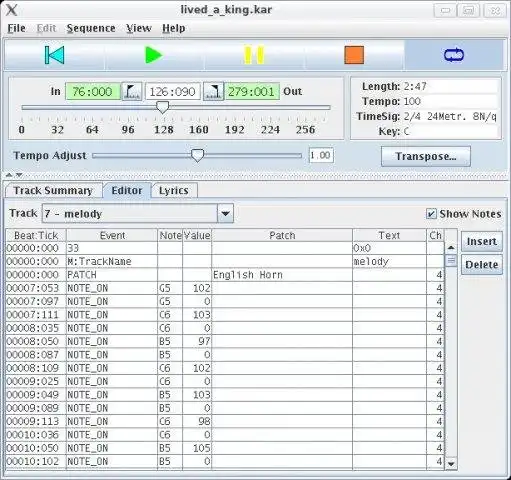Click the 105 velocity value at 00010:050
511x480 pixels.
point(197,448)
